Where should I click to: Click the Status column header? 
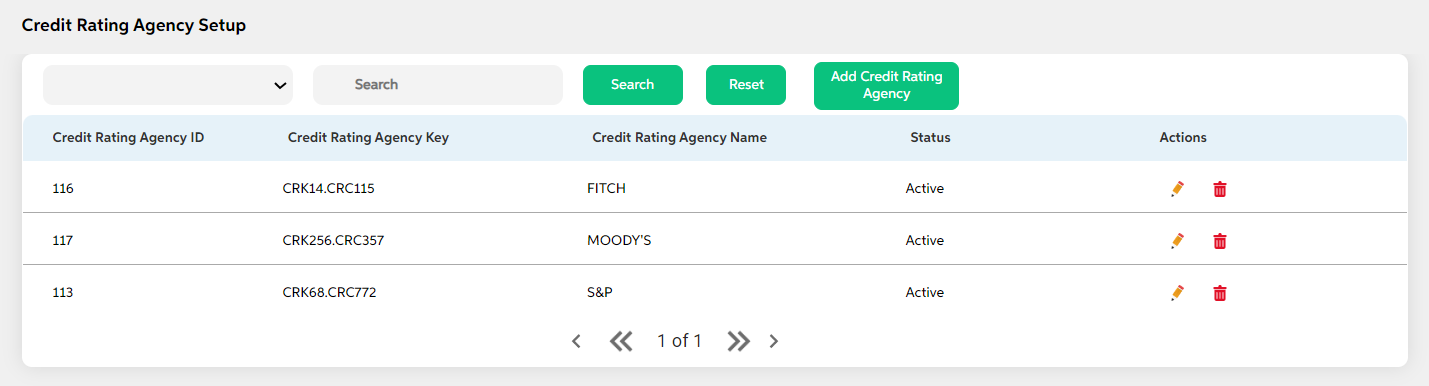tap(930, 138)
